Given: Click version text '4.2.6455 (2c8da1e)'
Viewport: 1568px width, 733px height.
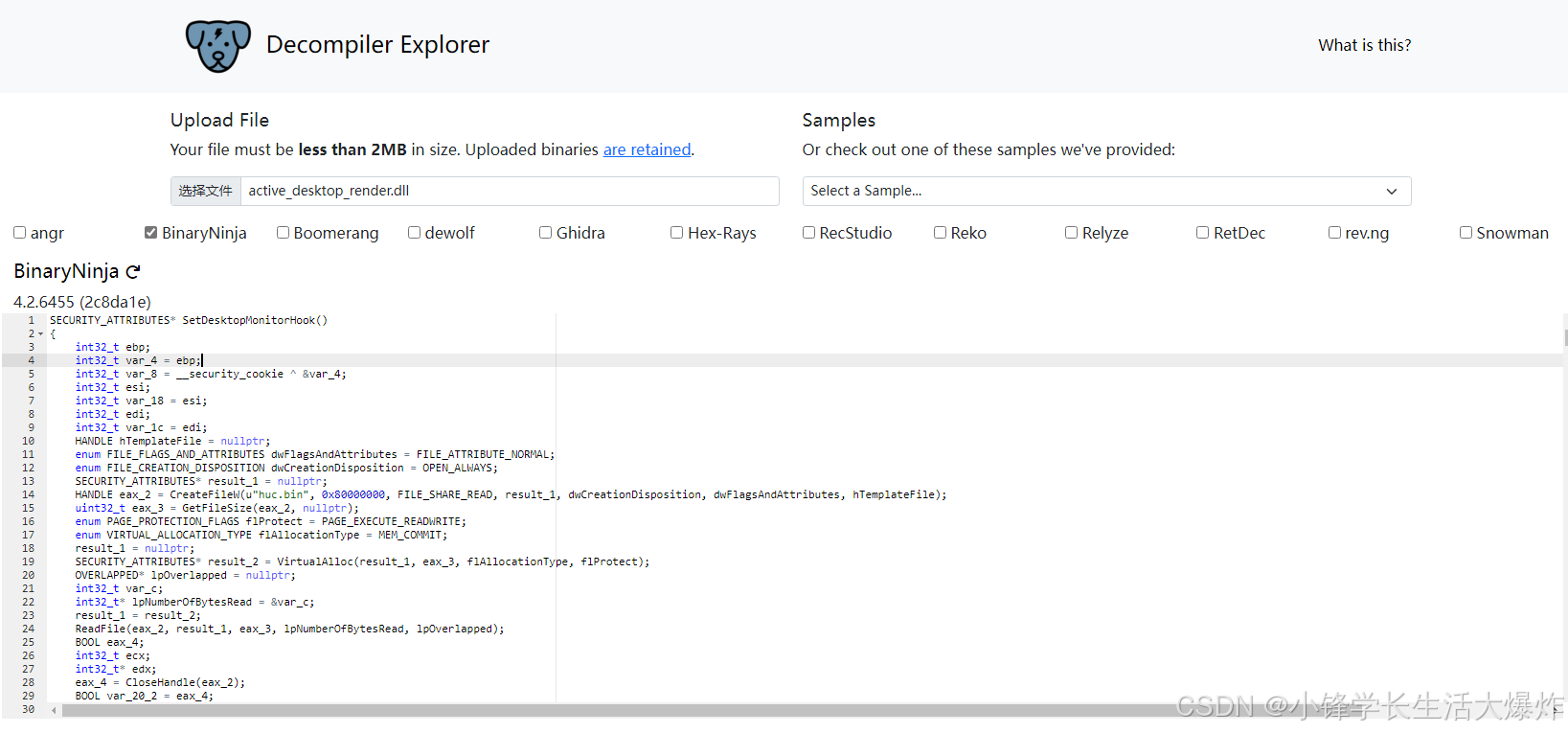Looking at the screenshot, I should pyautogui.click(x=82, y=302).
